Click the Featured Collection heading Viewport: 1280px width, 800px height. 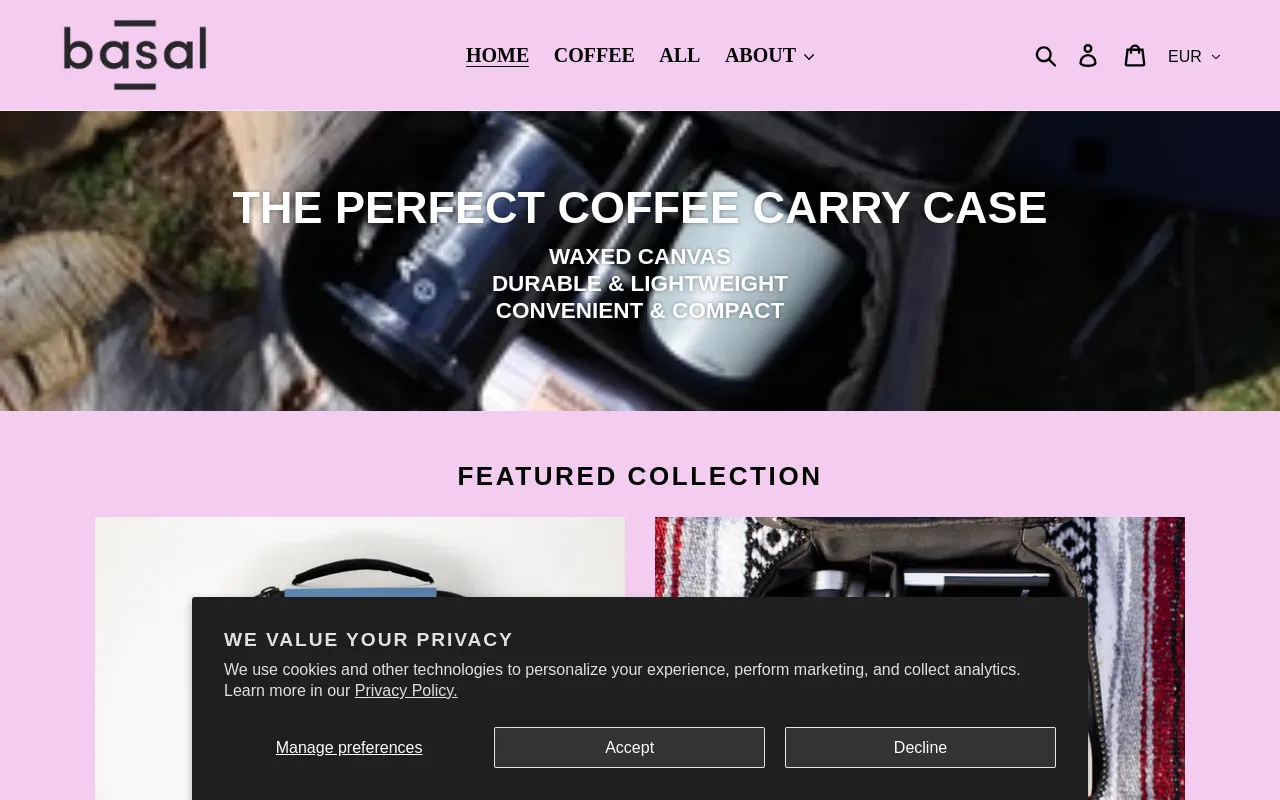click(640, 476)
